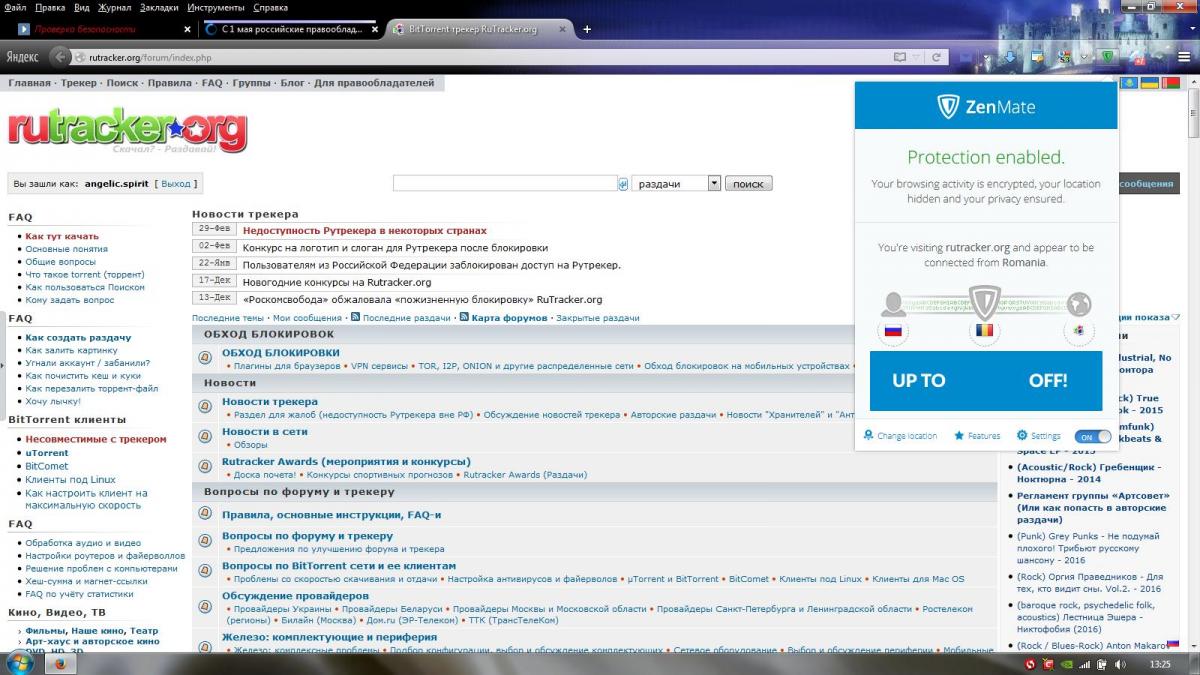Add a new browser tab
Screen dimensions: 1200x675
587,29
